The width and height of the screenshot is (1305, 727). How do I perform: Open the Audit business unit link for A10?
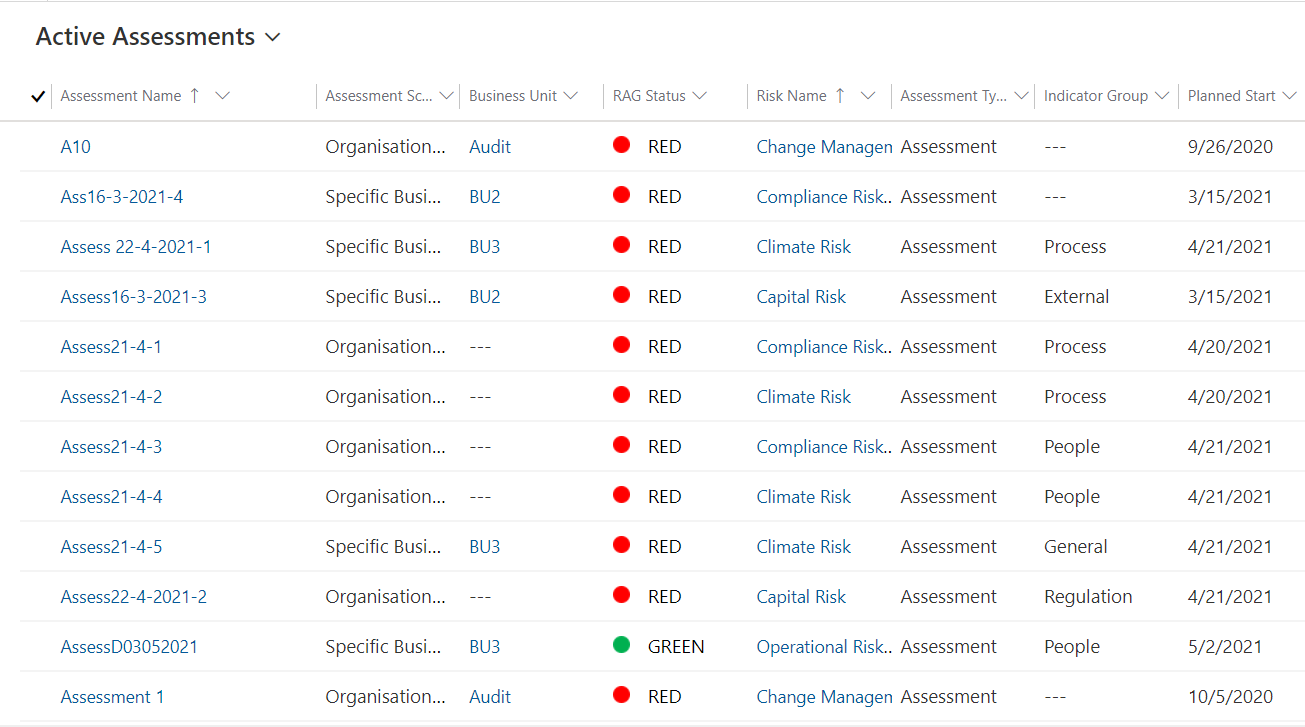(x=490, y=147)
